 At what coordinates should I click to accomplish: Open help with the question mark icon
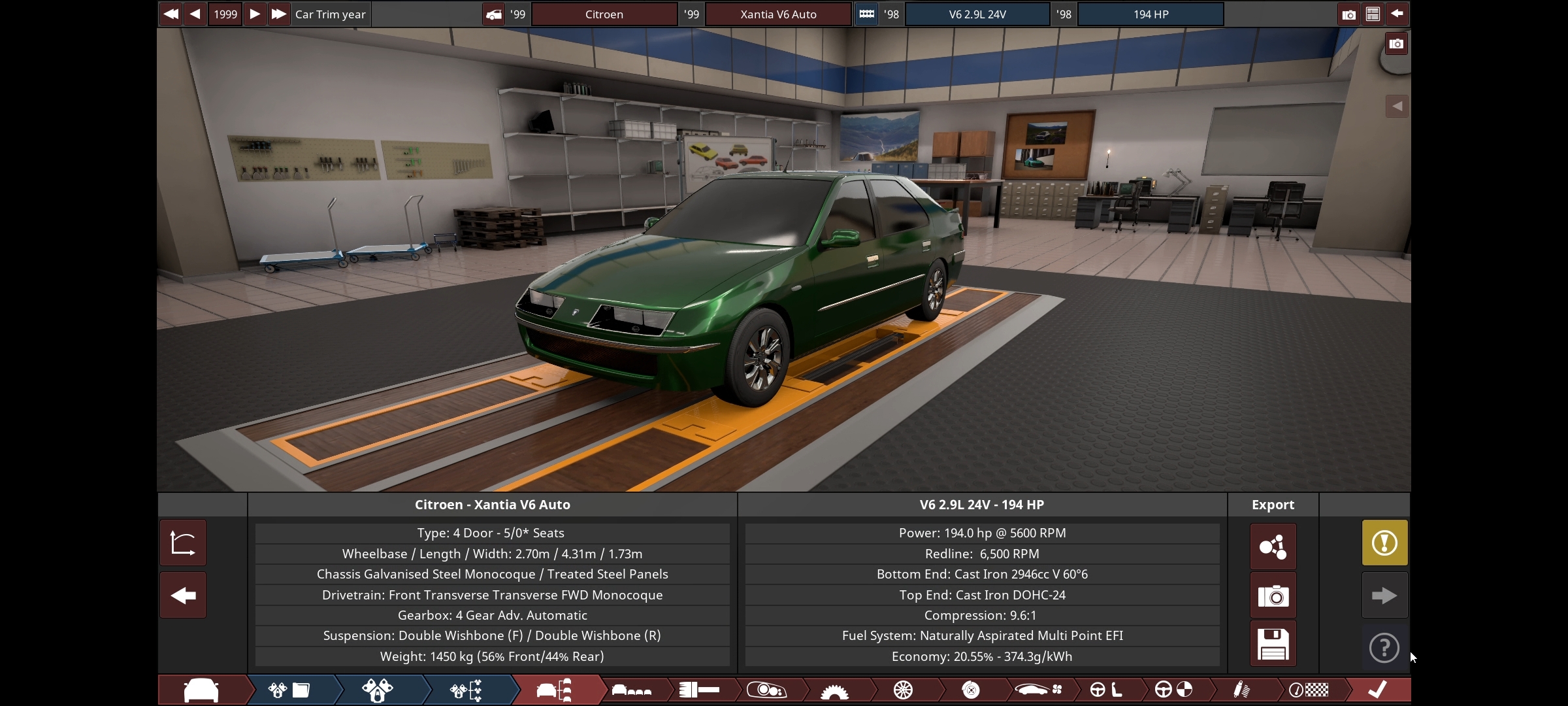(x=1384, y=648)
